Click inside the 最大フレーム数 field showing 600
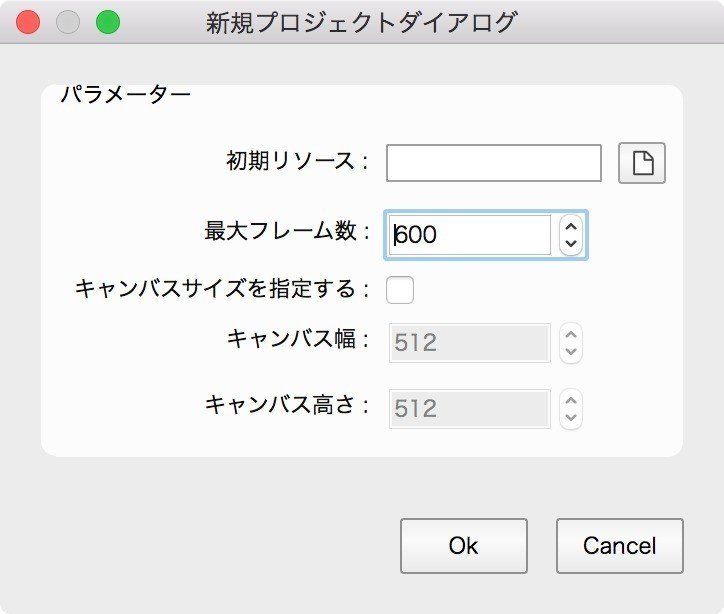 pos(470,235)
